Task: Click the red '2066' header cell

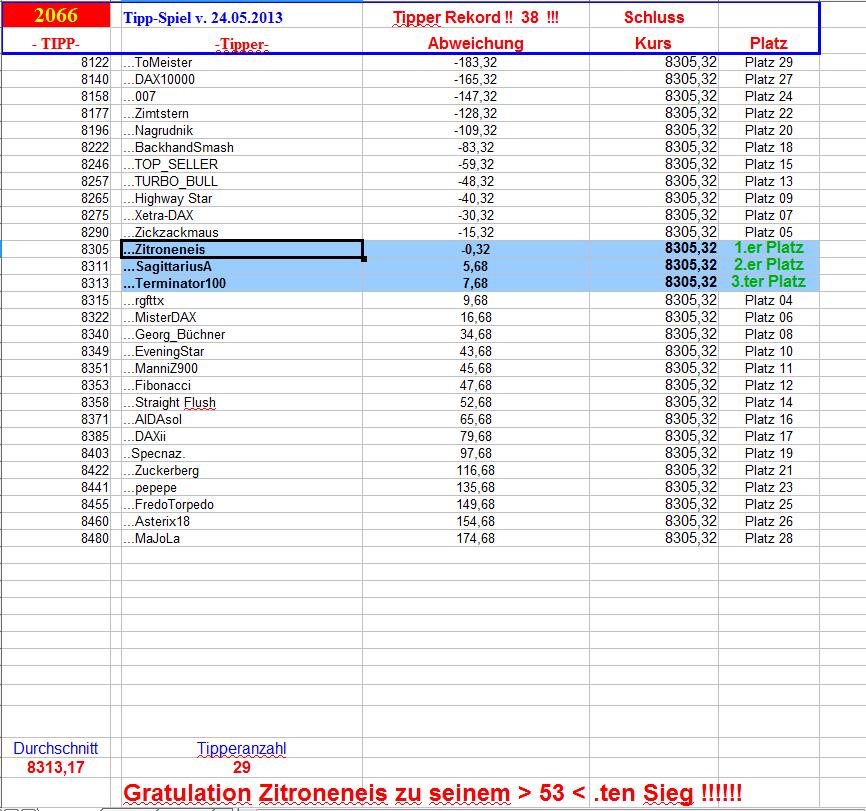Action: [x=56, y=15]
